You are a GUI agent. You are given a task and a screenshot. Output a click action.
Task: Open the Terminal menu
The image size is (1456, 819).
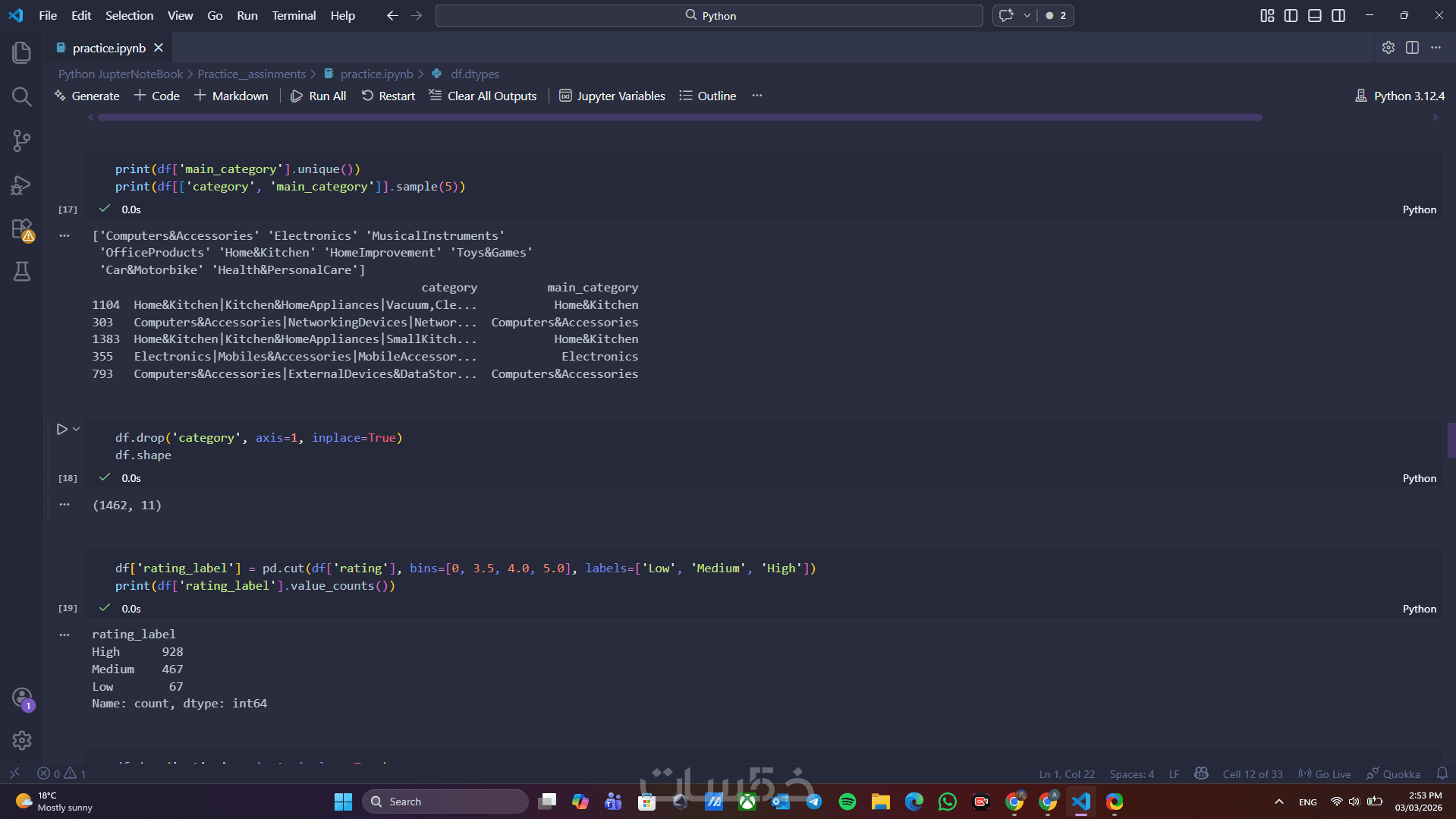pyautogui.click(x=294, y=16)
